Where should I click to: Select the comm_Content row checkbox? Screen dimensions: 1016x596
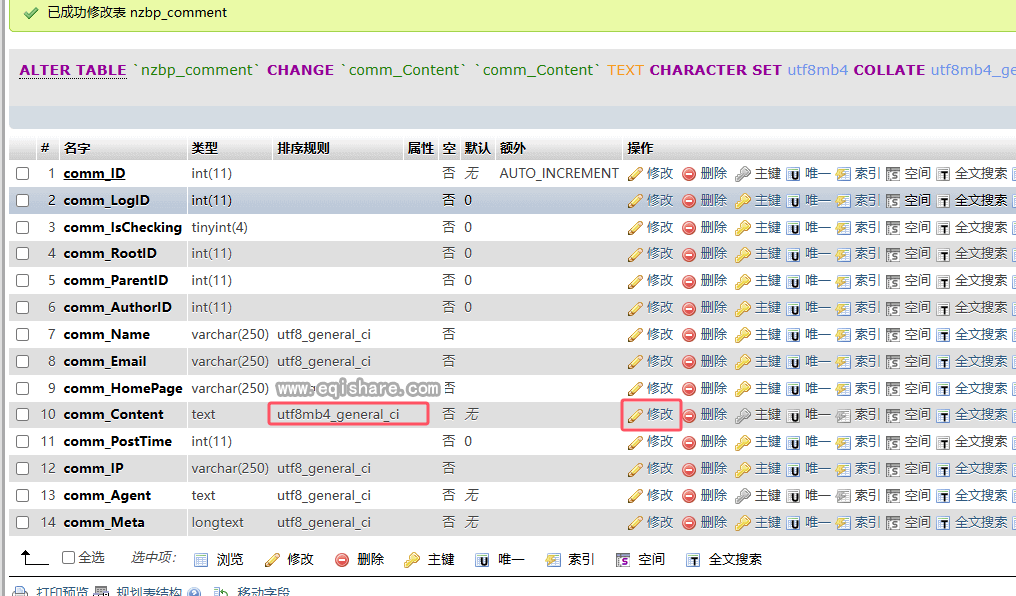pyautogui.click(x=22, y=415)
